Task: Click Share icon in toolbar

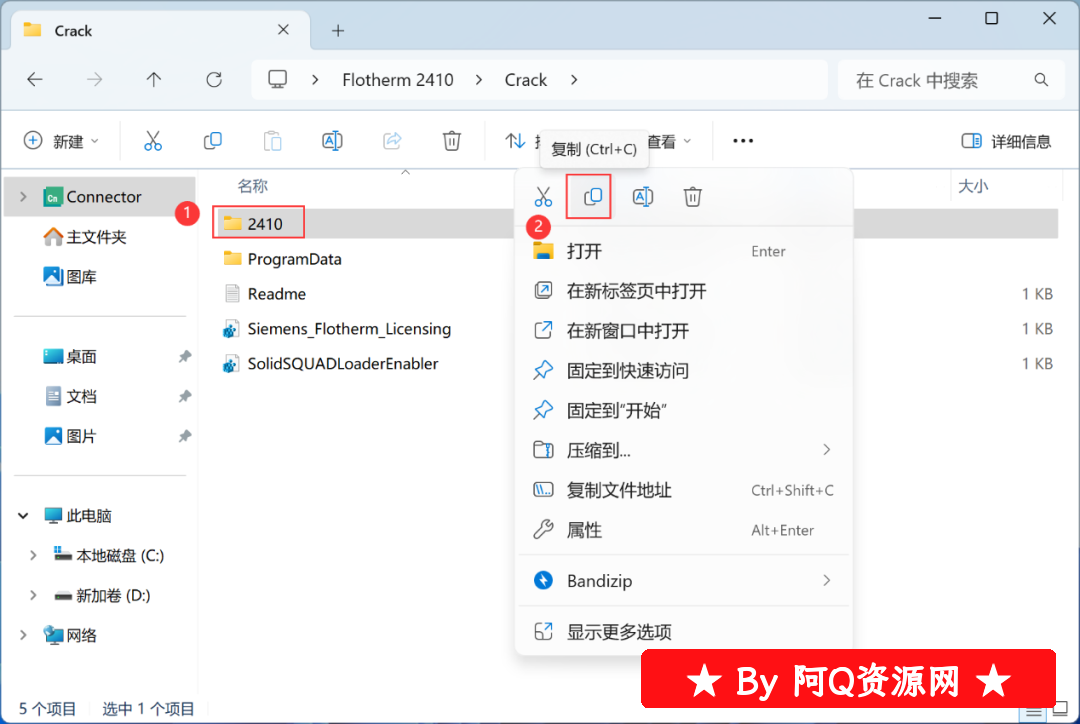Action: 392,141
